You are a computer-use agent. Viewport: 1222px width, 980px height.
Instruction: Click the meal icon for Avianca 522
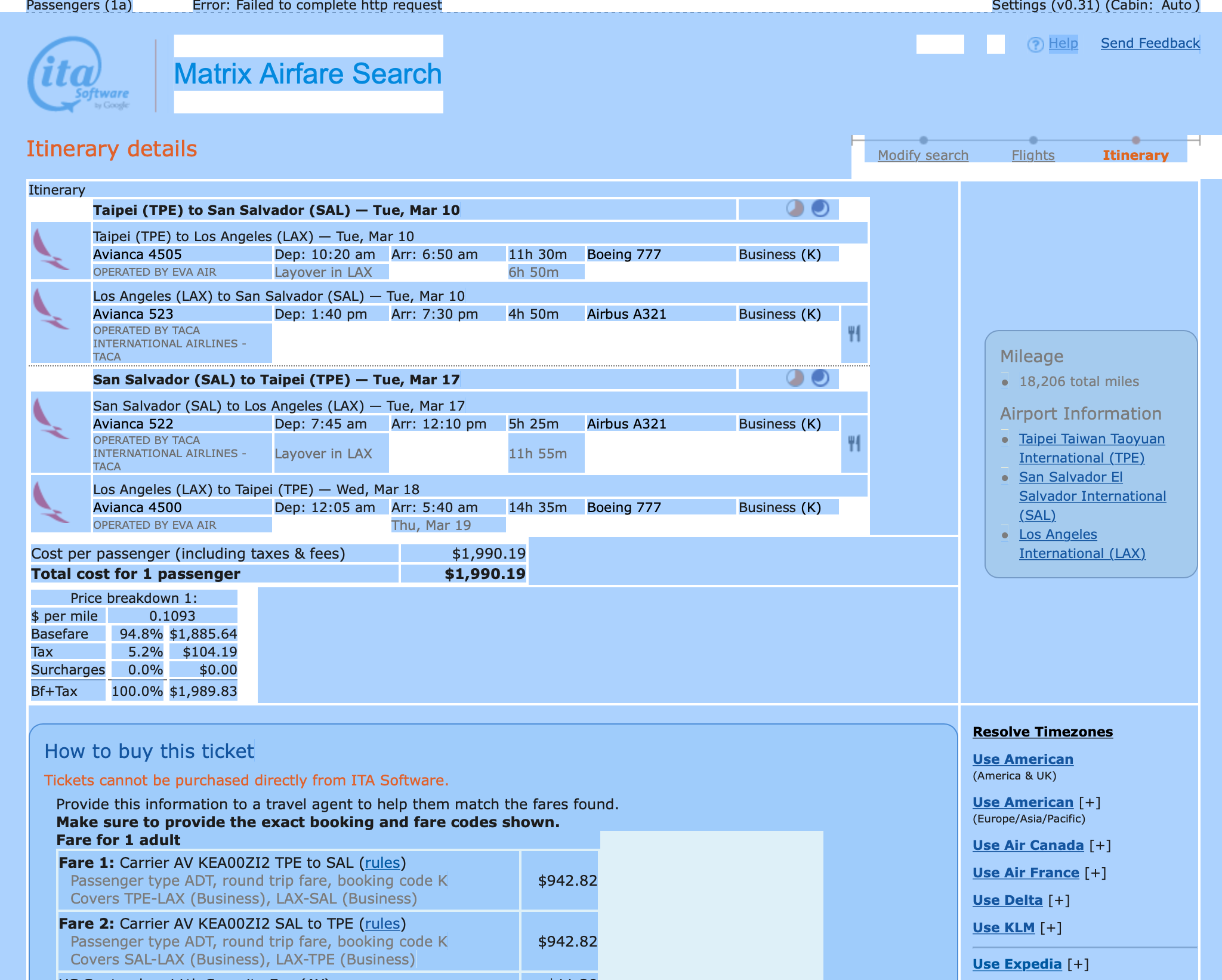854,443
